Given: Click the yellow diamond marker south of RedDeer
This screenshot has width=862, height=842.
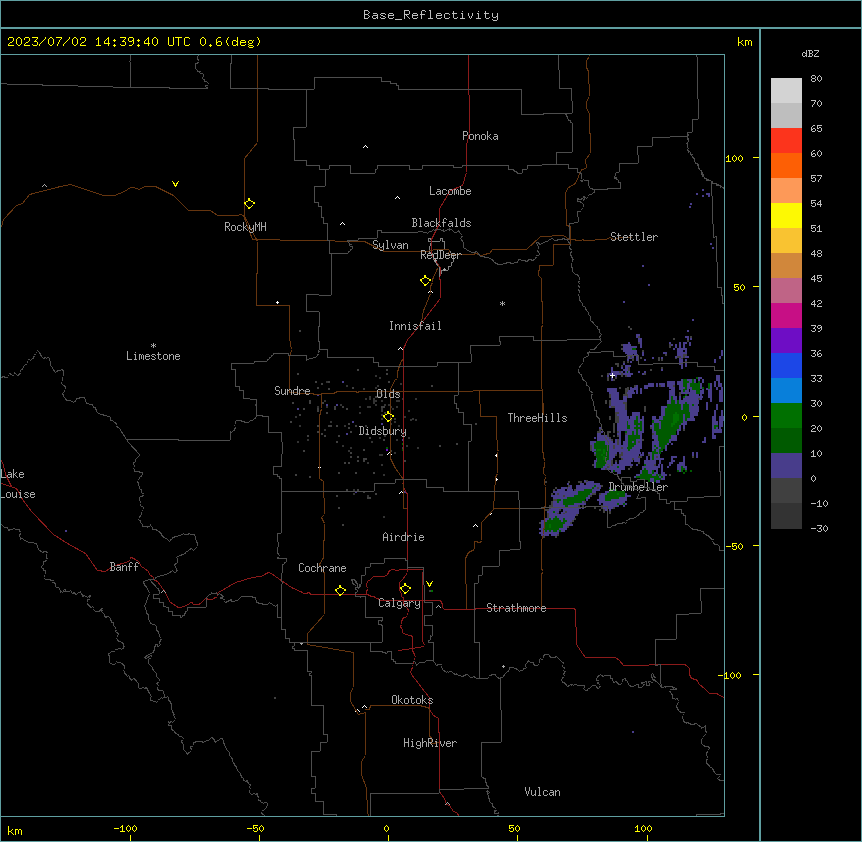Looking at the screenshot, I should click(x=425, y=281).
